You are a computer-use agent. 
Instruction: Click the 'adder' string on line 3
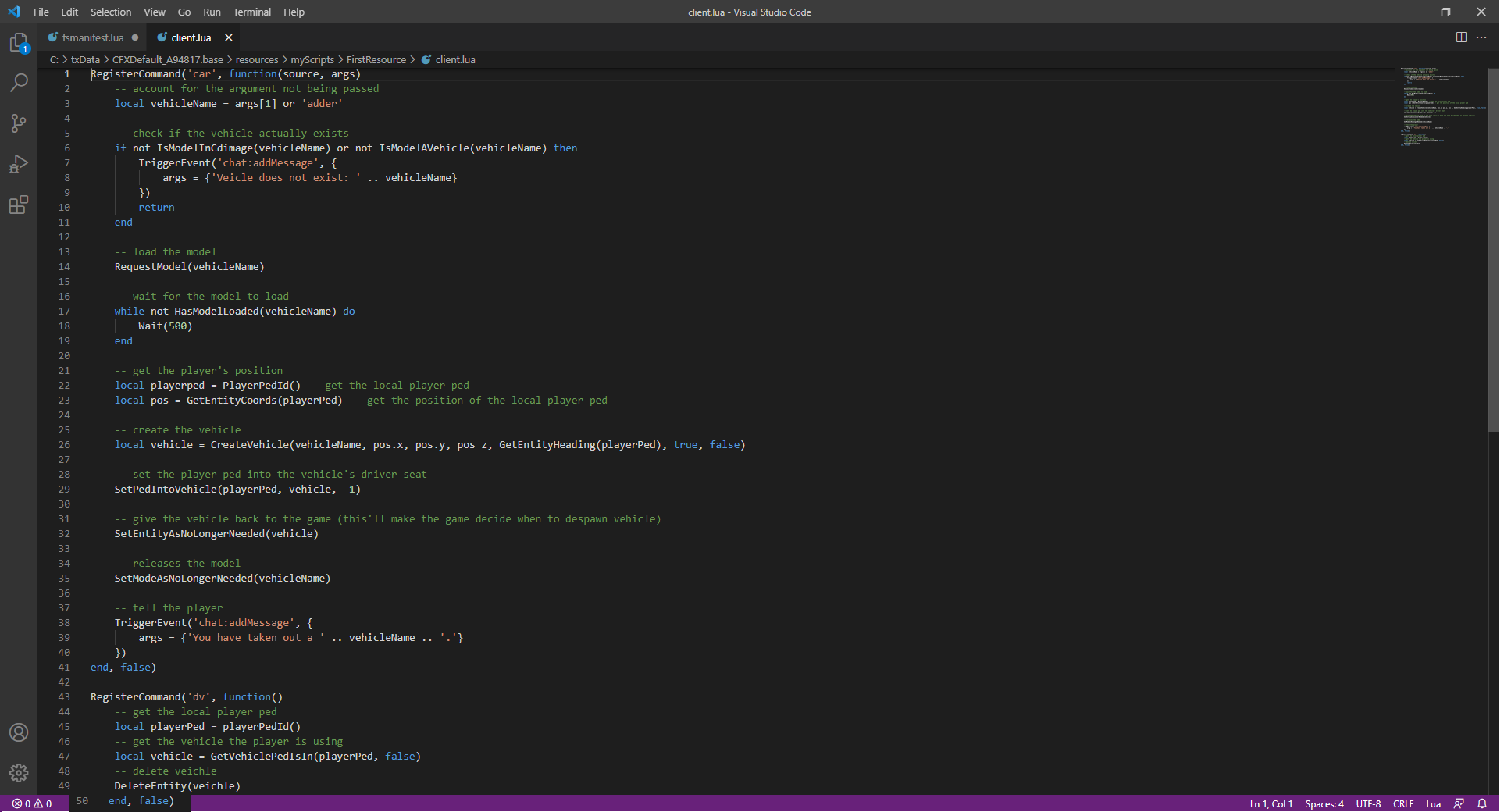click(322, 103)
